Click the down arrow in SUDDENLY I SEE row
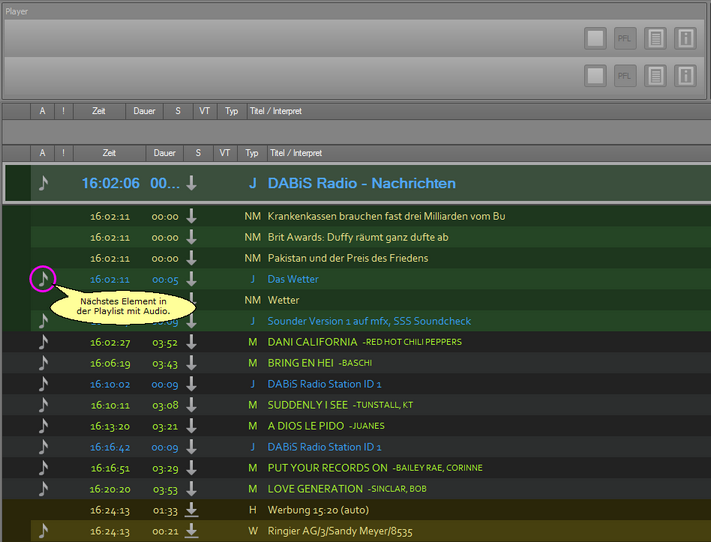Image resolution: width=711 pixels, height=542 pixels. coord(191,405)
